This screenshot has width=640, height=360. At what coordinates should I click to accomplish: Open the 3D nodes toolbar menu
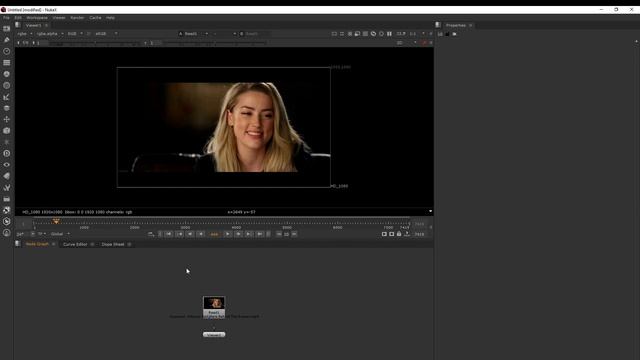click(x=7, y=131)
